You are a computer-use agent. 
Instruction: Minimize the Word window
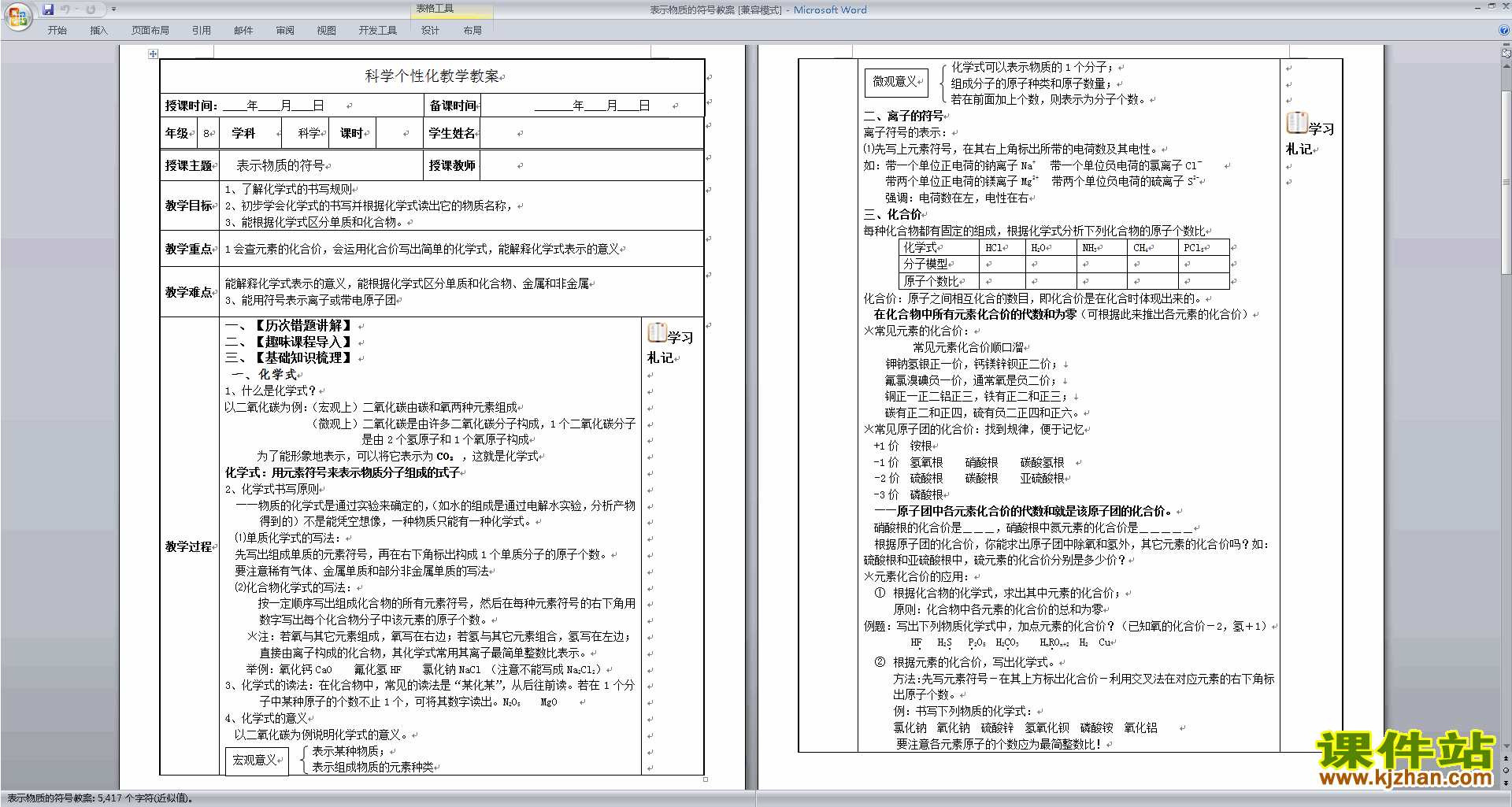pos(1477,7)
